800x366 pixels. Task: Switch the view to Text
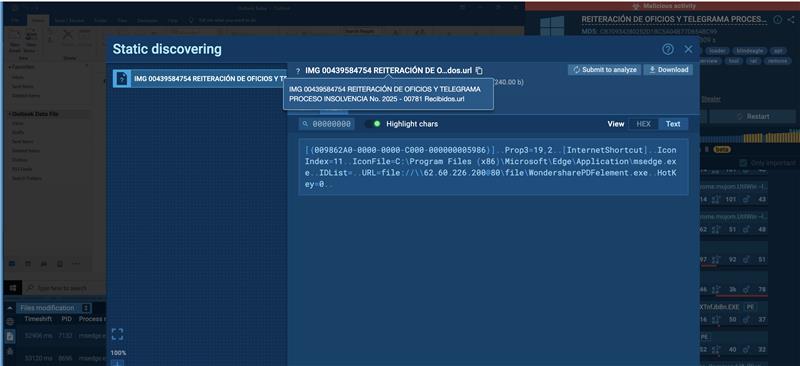[x=673, y=124]
